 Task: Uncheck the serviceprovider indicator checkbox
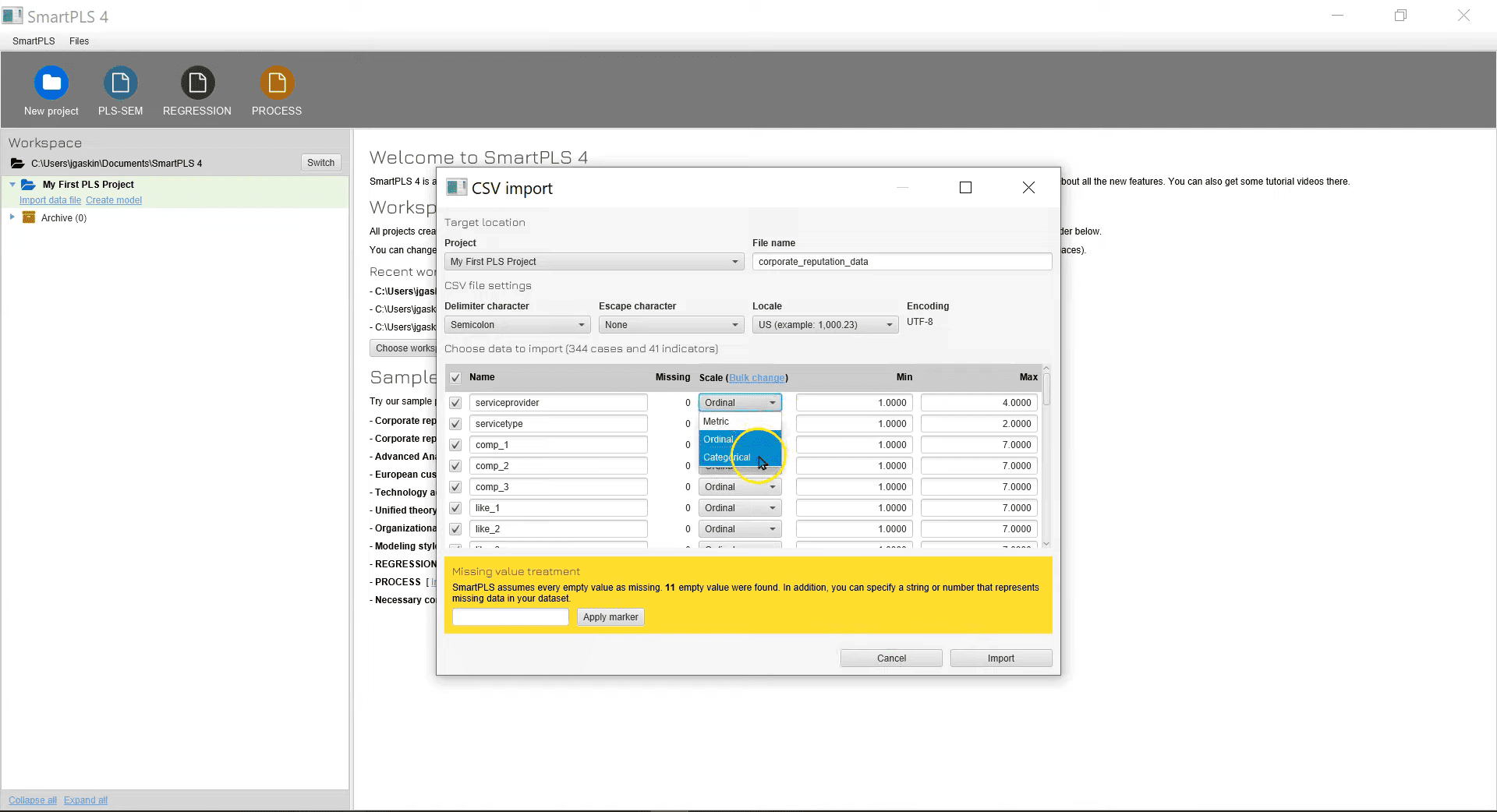(x=455, y=403)
